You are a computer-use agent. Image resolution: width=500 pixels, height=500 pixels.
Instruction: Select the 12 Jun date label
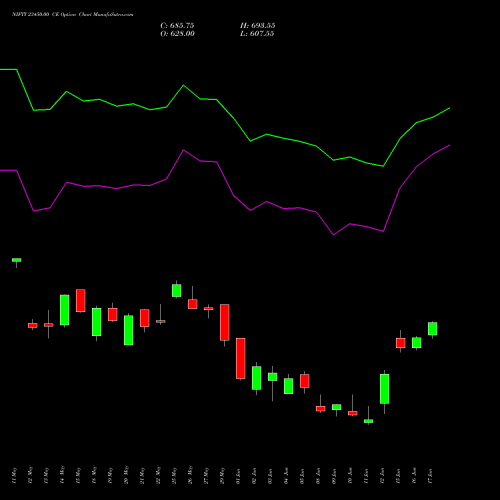click(x=382, y=476)
